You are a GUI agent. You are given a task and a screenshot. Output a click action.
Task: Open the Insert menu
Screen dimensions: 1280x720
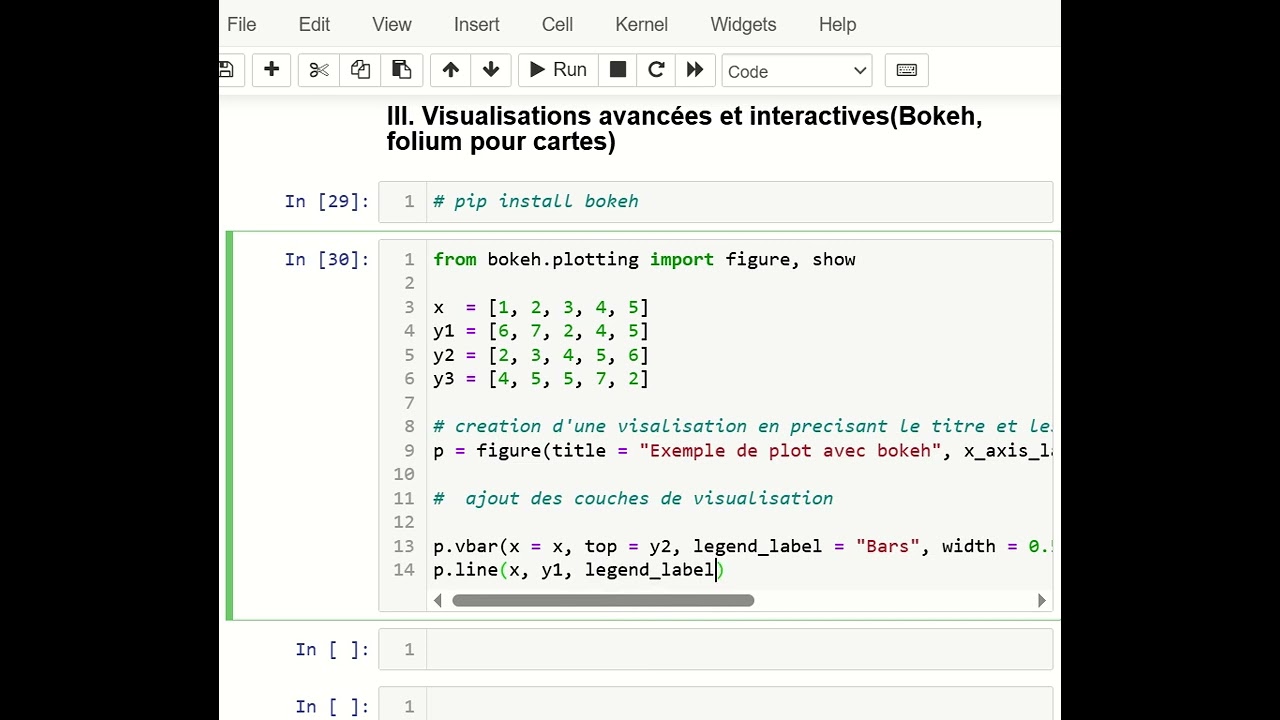point(477,24)
